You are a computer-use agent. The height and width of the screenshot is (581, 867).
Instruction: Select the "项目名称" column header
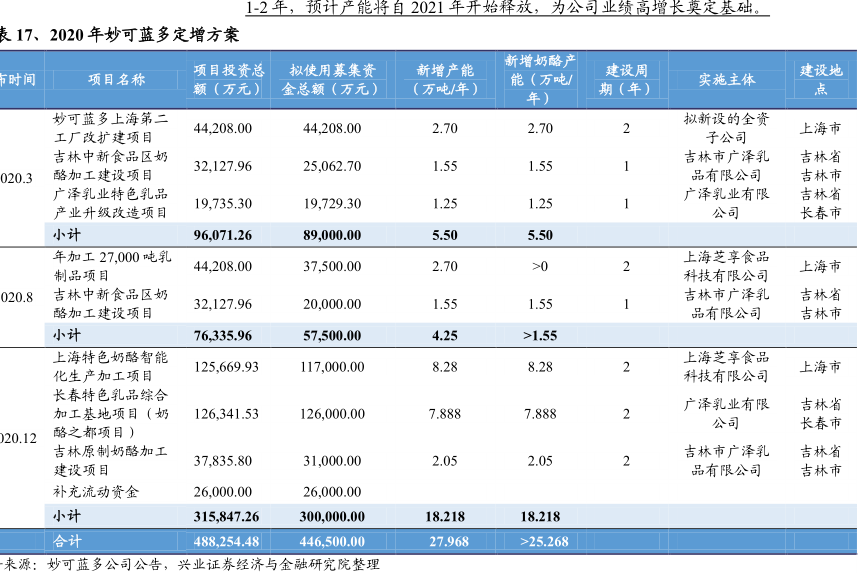(x=117, y=80)
